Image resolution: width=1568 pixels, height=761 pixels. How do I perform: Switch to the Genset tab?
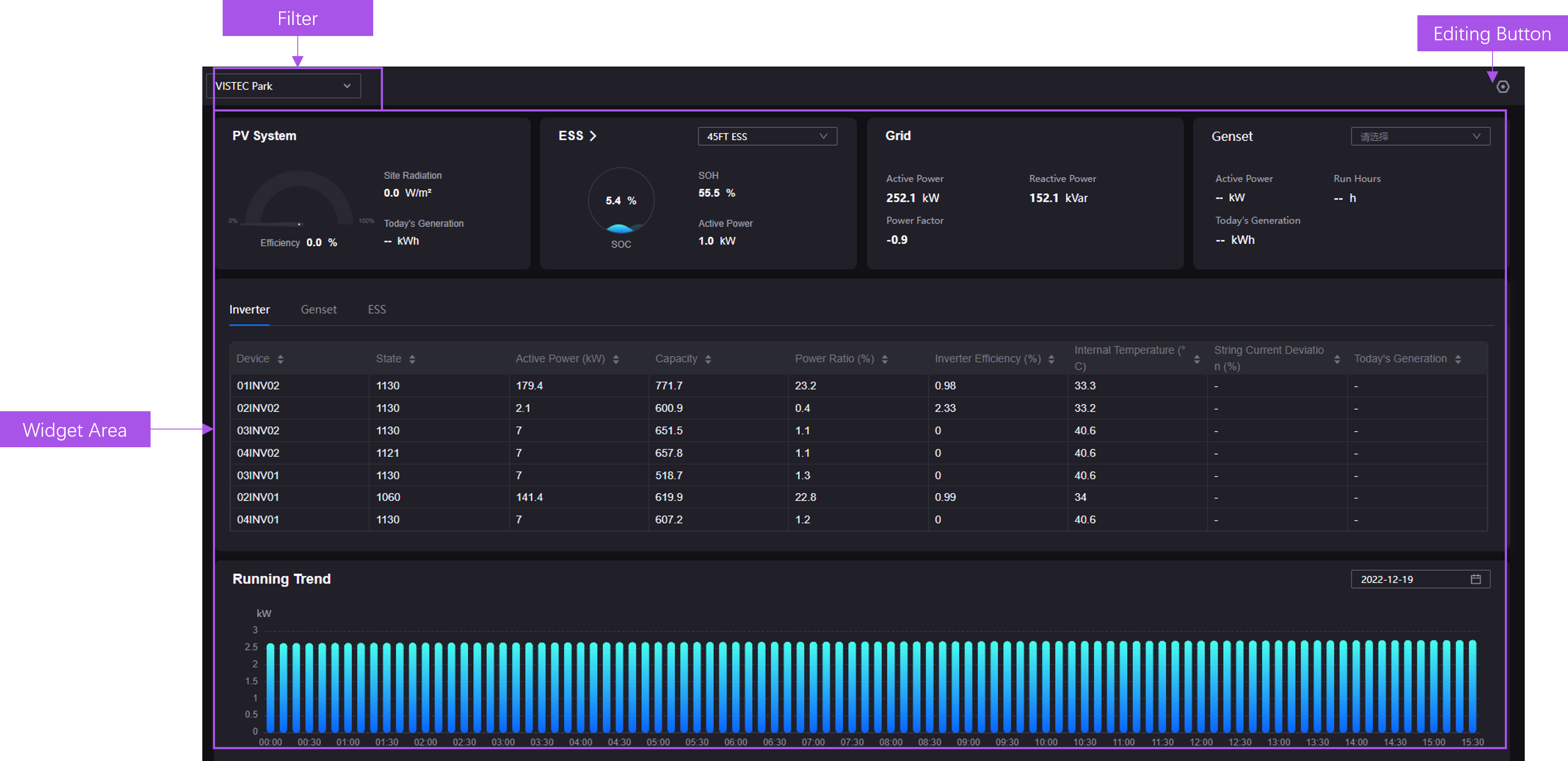click(x=319, y=309)
